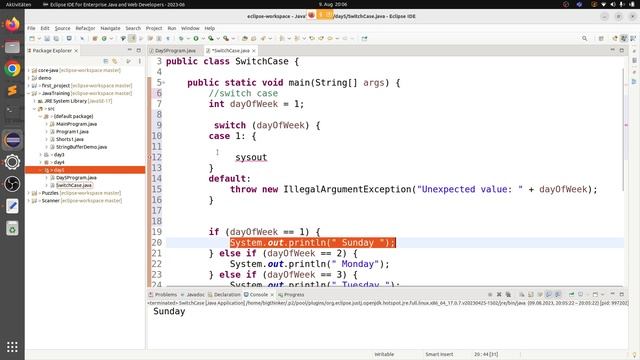Image resolution: width=640 pixels, height=360 pixels.
Task: Switch to the Declaration tab
Action: click(x=224, y=294)
